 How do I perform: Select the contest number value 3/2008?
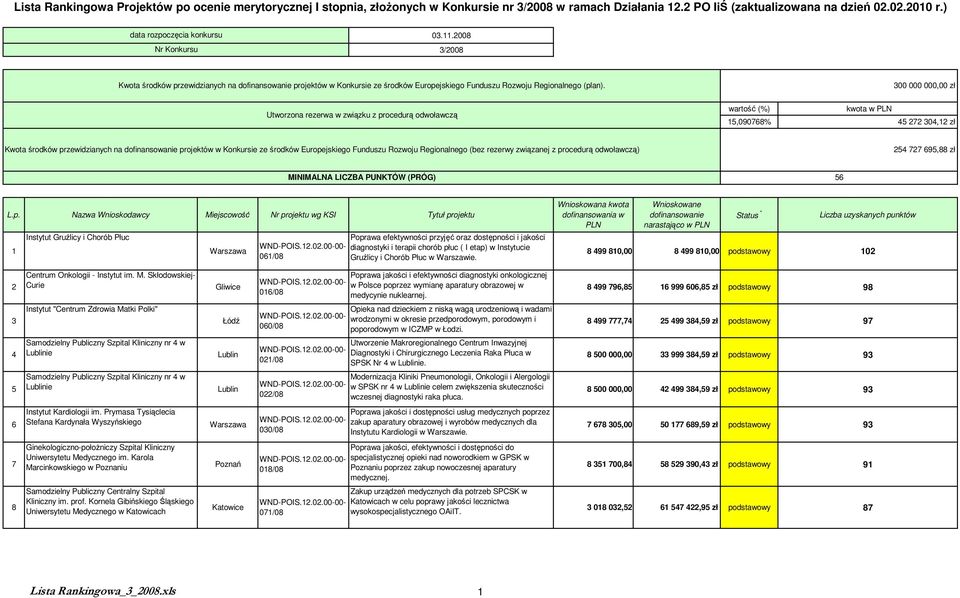pos(451,50)
